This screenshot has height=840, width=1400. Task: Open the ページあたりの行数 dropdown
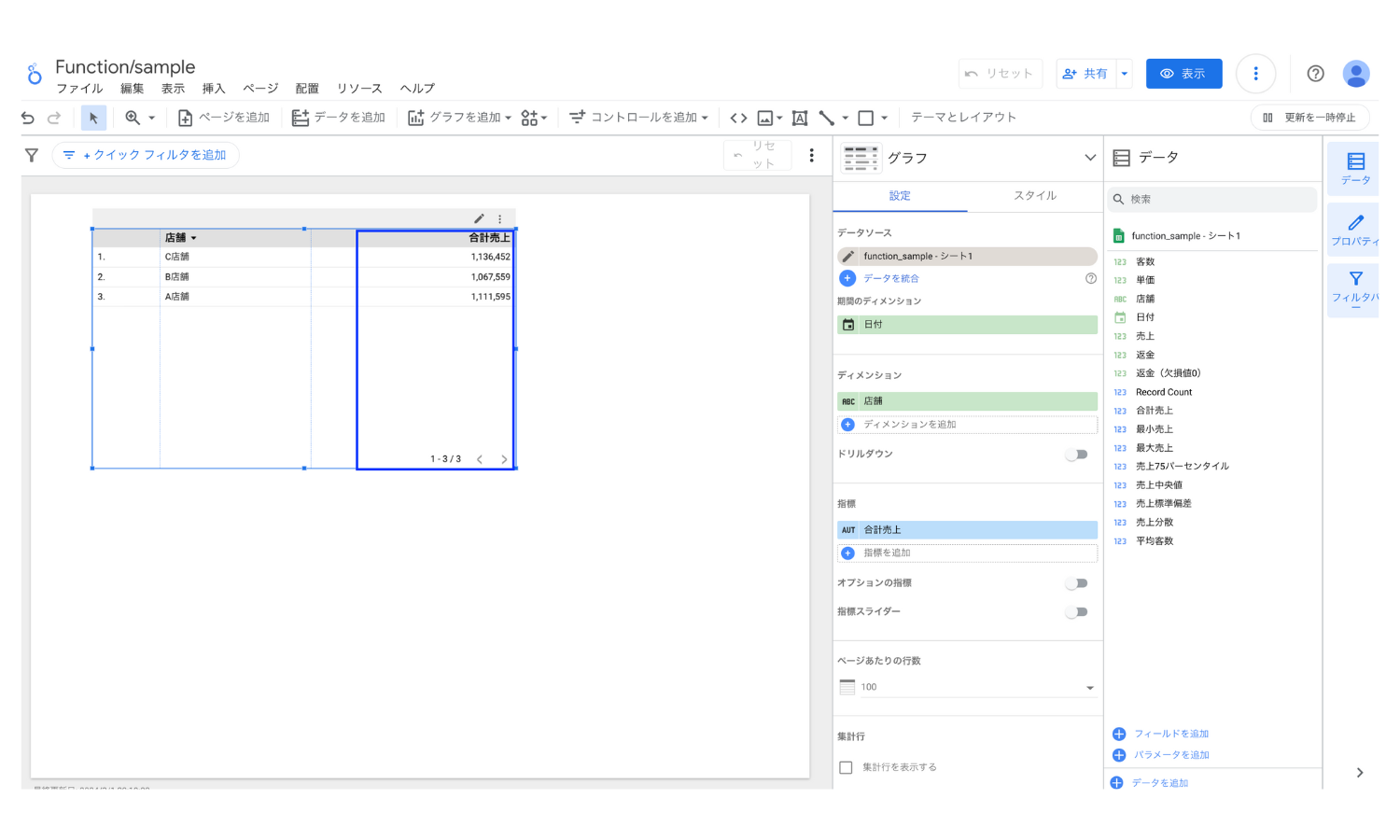point(967,687)
